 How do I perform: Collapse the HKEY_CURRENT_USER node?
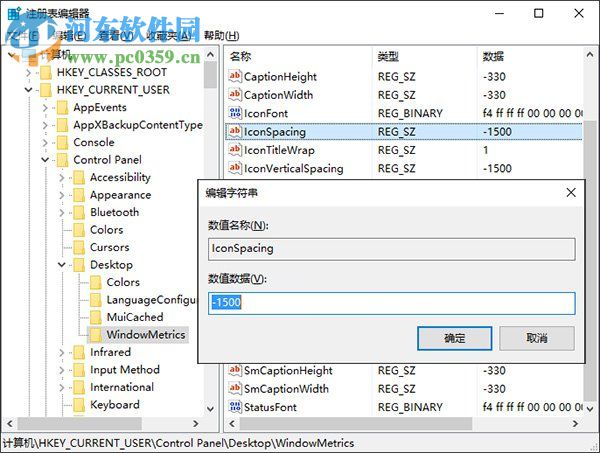[x=29, y=90]
